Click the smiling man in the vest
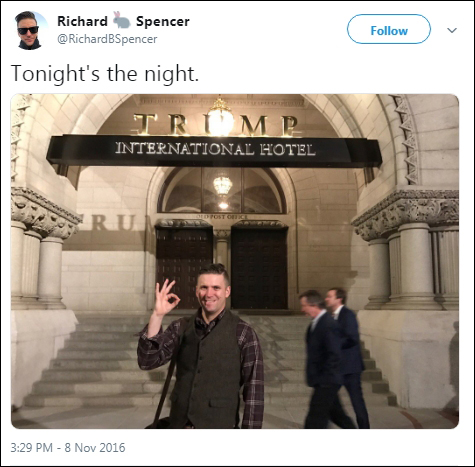 click(203, 347)
